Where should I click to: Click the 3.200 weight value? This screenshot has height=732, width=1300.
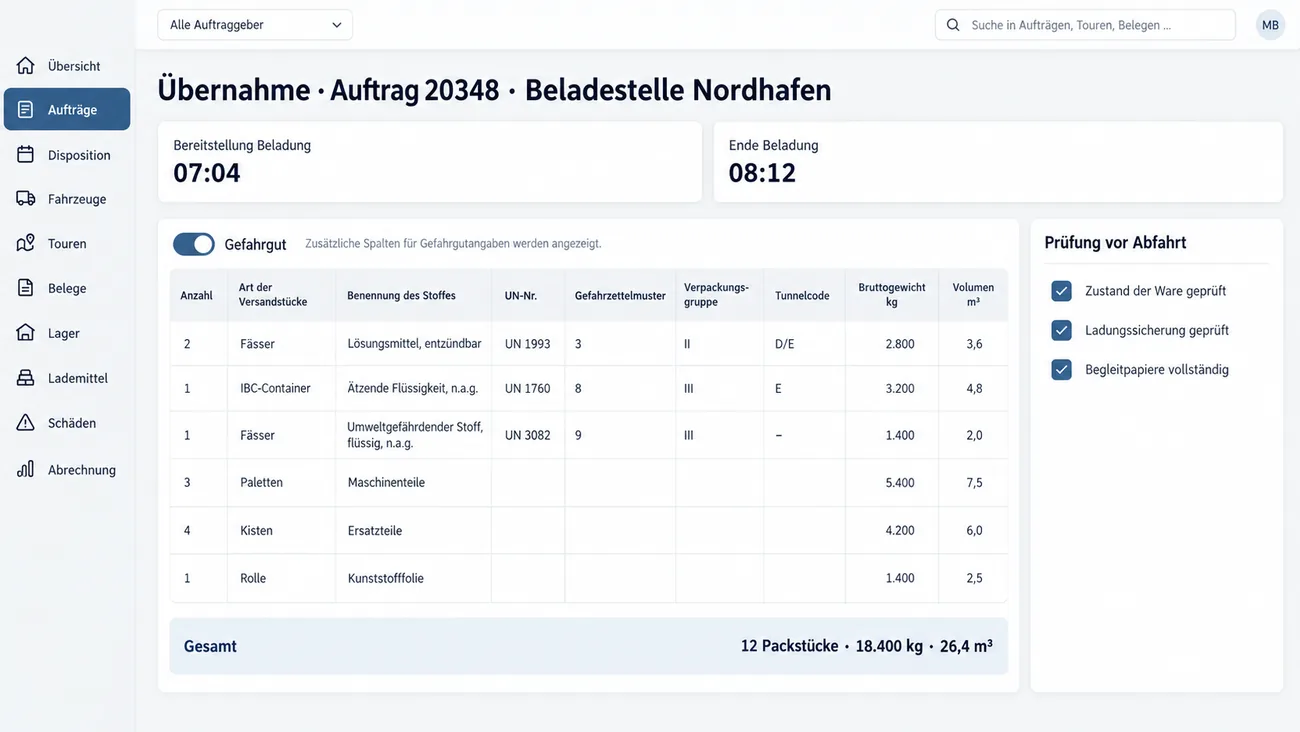click(900, 388)
